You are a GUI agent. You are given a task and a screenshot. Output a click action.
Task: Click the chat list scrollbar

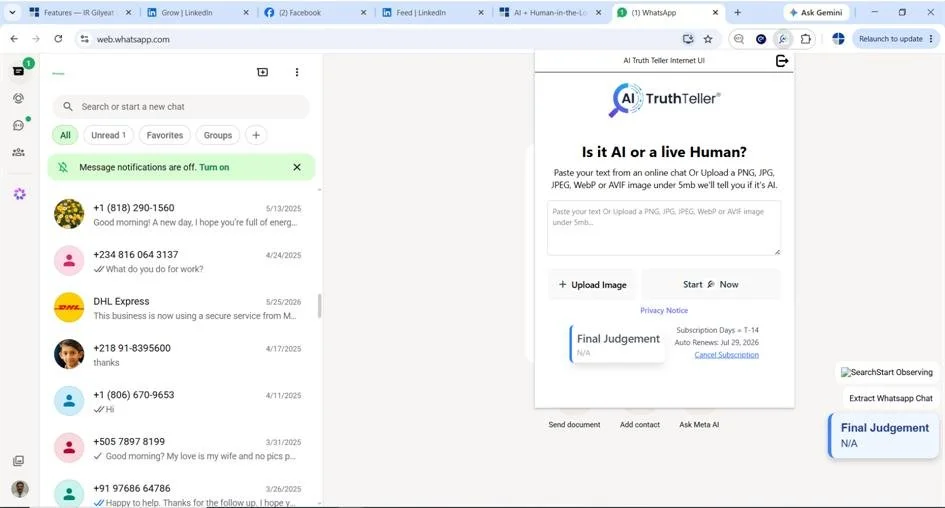(319, 306)
